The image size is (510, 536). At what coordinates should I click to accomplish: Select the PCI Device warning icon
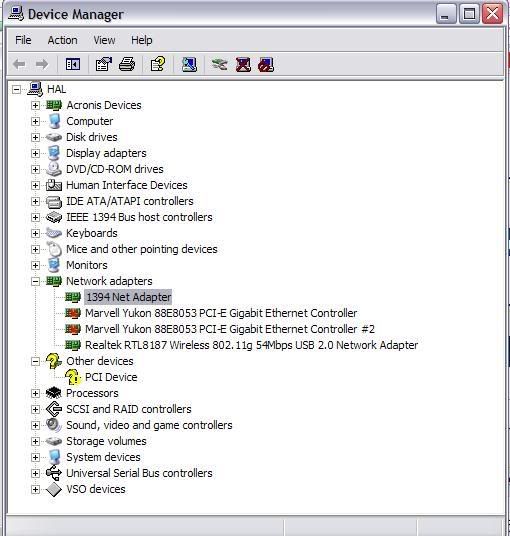click(72, 377)
